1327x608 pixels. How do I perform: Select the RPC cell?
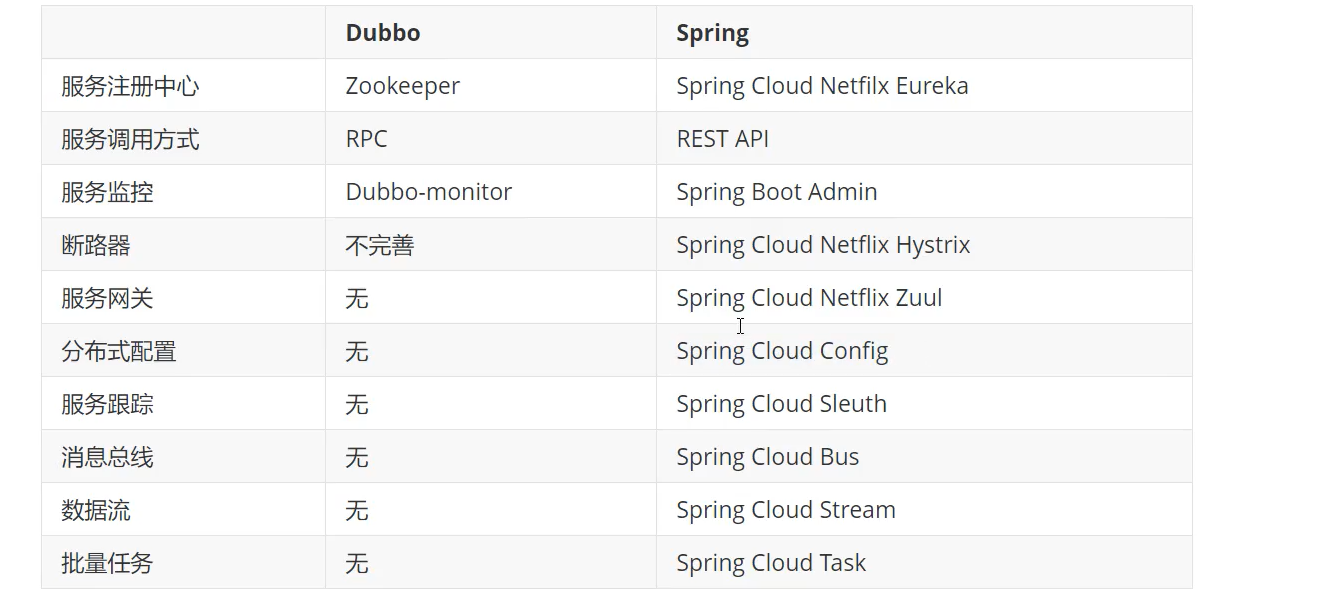(x=366, y=139)
